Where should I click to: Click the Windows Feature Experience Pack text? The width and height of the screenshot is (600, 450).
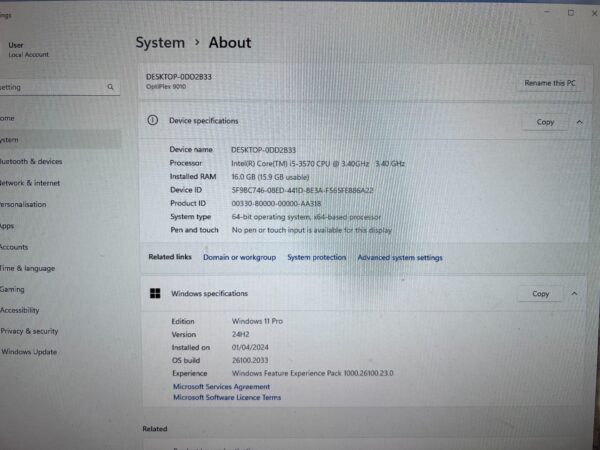click(x=312, y=373)
